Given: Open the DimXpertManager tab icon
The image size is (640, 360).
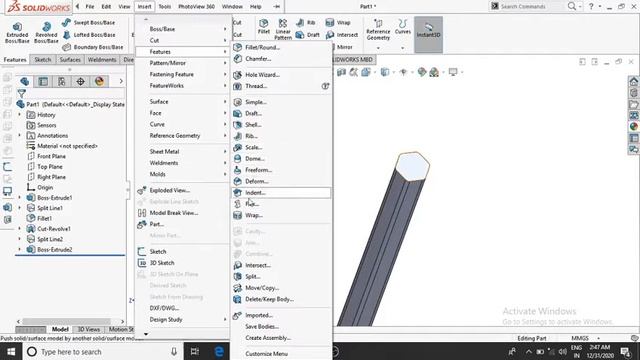Looking at the screenshot, I should 80,81.
